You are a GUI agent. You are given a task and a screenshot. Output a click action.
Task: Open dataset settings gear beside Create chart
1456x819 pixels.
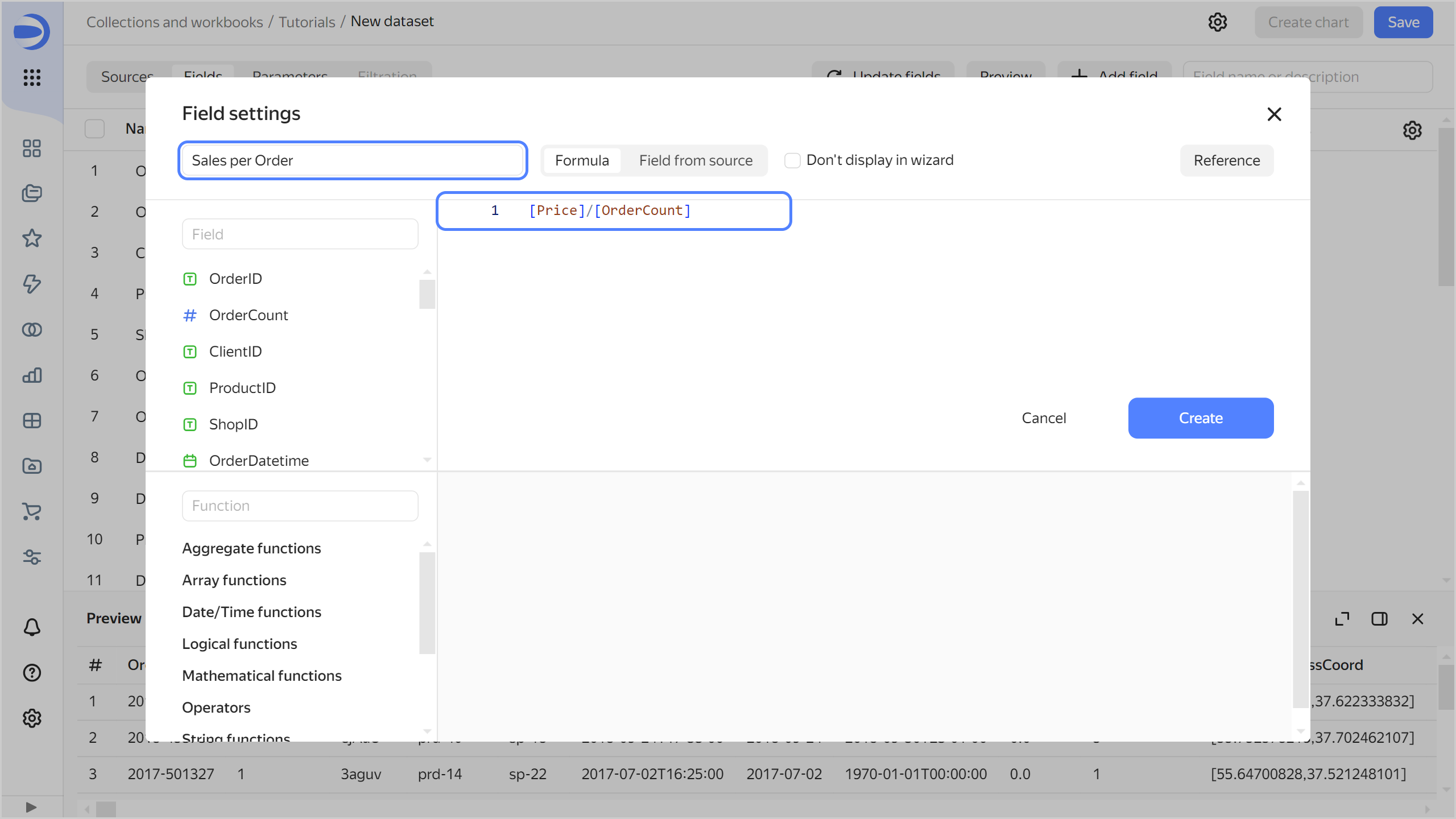1218,22
